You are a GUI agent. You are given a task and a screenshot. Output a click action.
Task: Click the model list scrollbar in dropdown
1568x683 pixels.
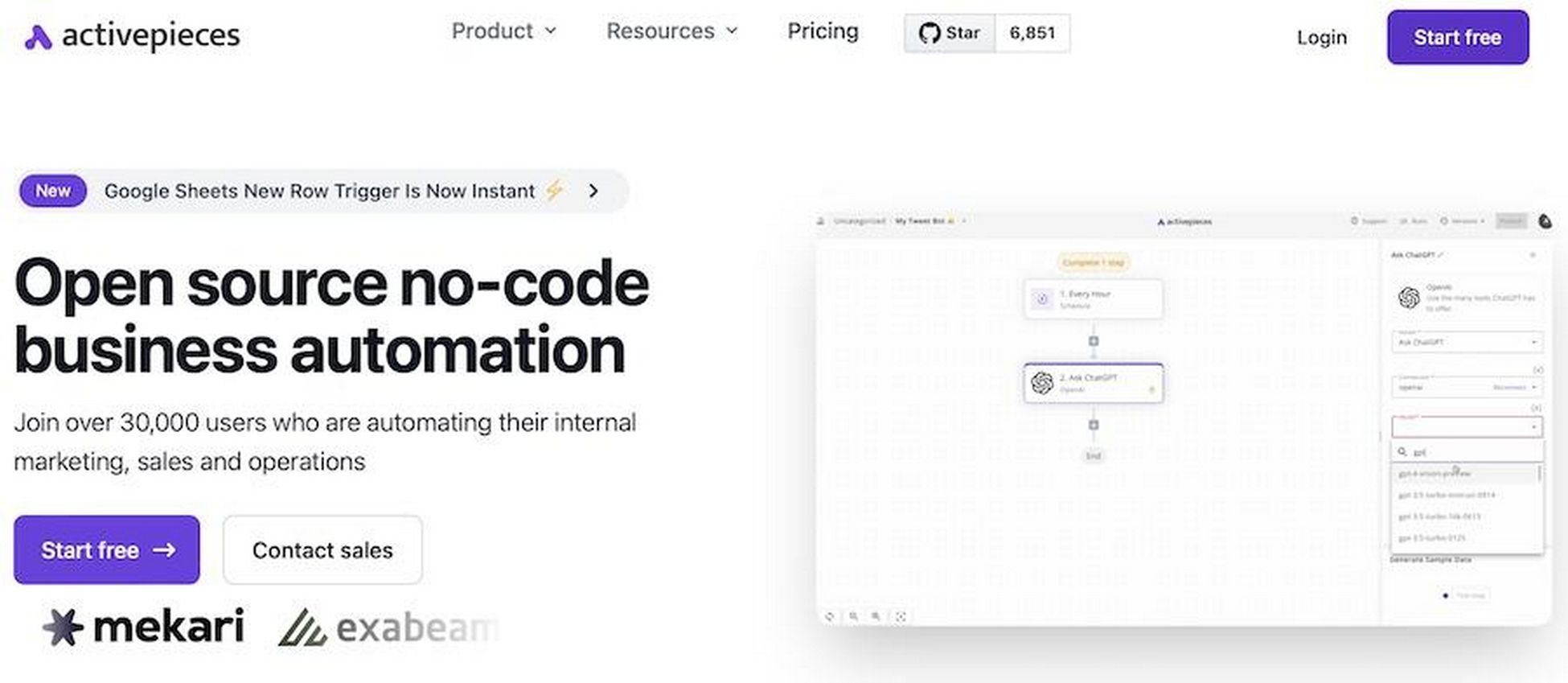[x=1539, y=474]
